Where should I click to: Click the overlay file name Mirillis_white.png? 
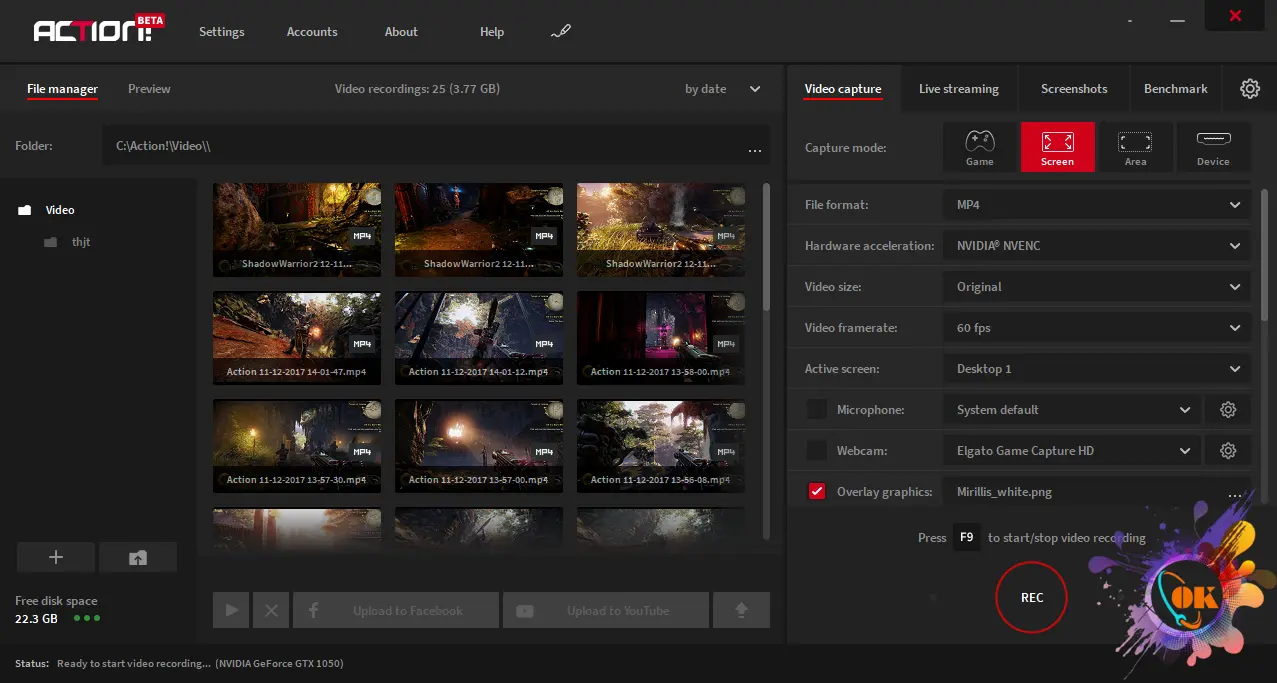point(1004,492)
